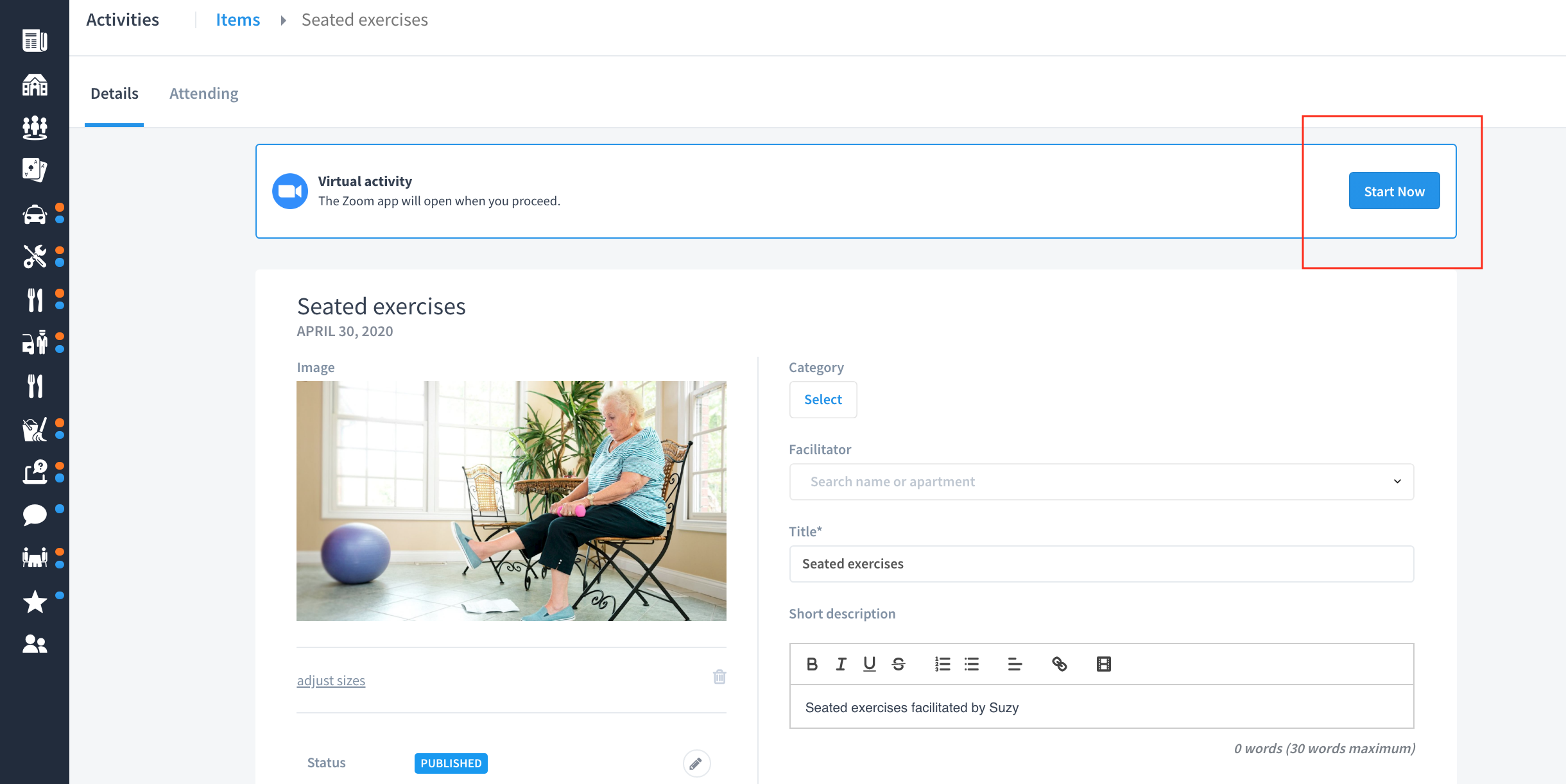This screenshot has width=1566, height=784.
Task: Open the lower fork and knife icon
Action: pyautogui.click(x=35, y=386)
